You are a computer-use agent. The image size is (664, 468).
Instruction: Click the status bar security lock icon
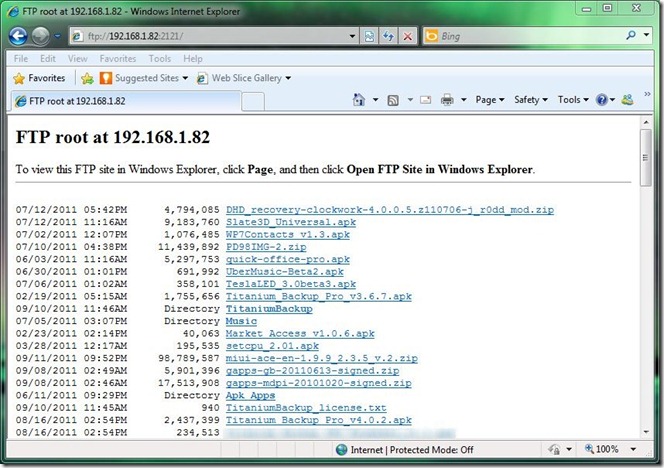tap(554, 449)
